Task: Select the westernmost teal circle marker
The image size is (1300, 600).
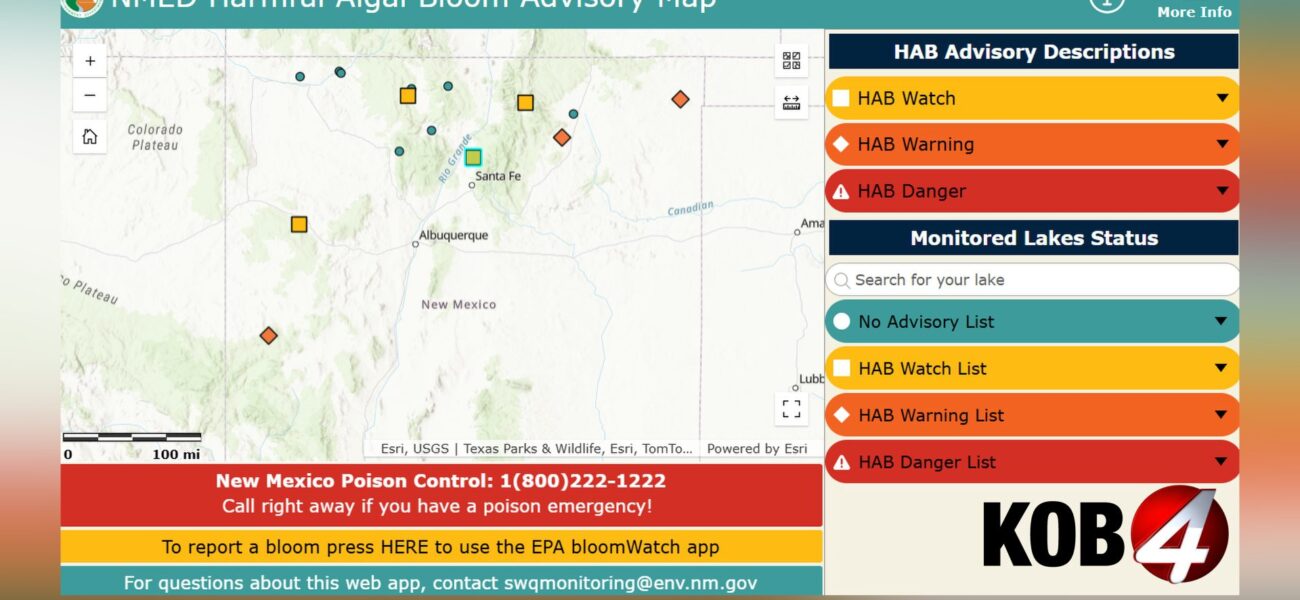Action: click(x=300, y=76)
